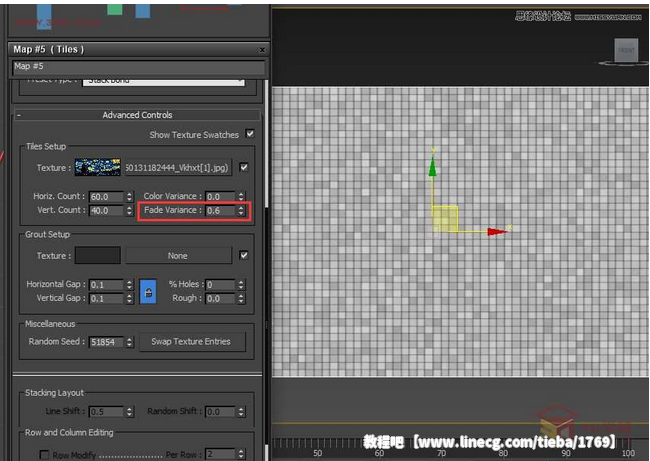Click the Per Row spinner arrows
Screen dimensions: 650x461
(x=241, y=454)
